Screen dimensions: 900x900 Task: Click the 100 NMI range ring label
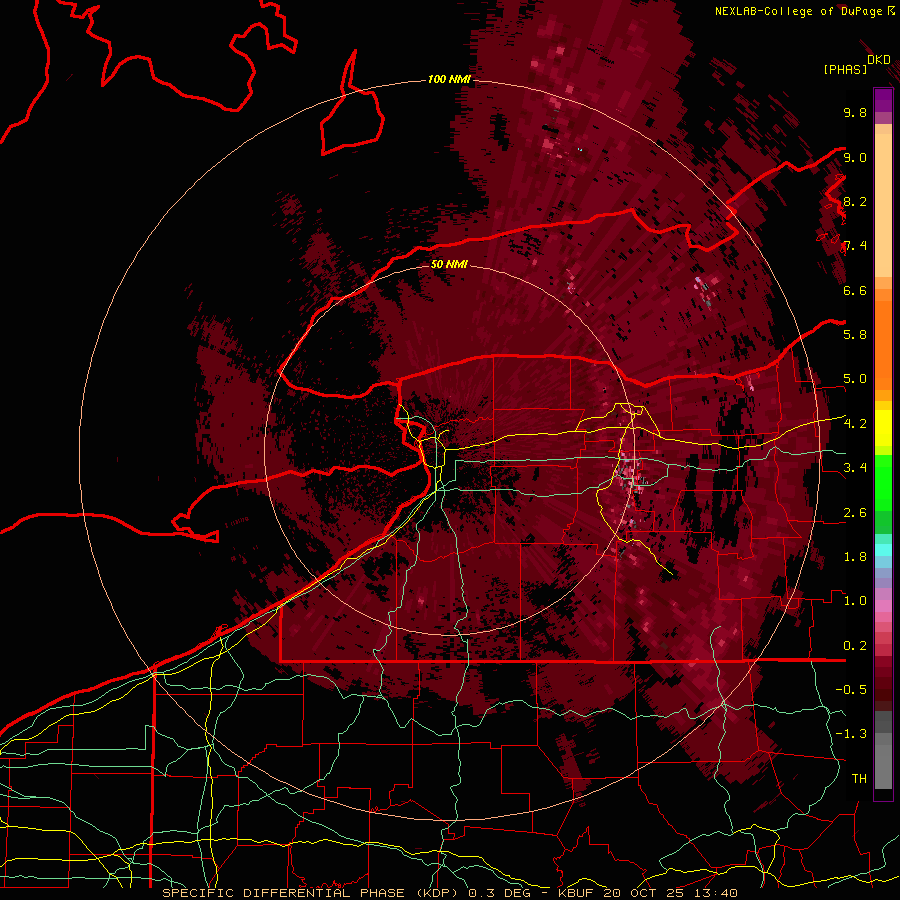coord(449,79)
